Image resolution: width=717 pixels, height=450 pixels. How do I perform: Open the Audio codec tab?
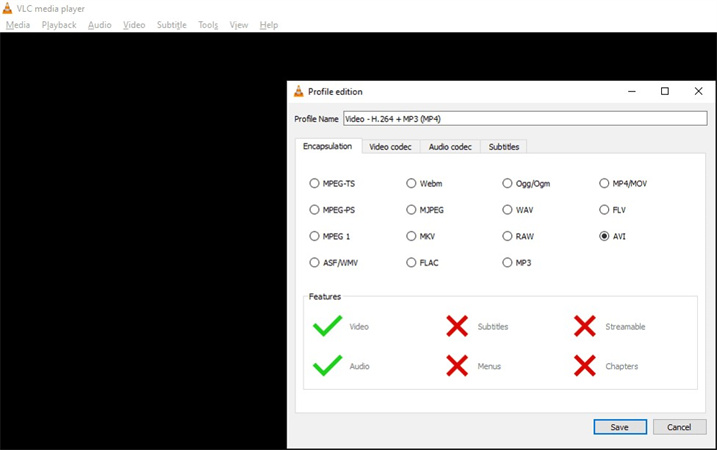click(450, 147)
